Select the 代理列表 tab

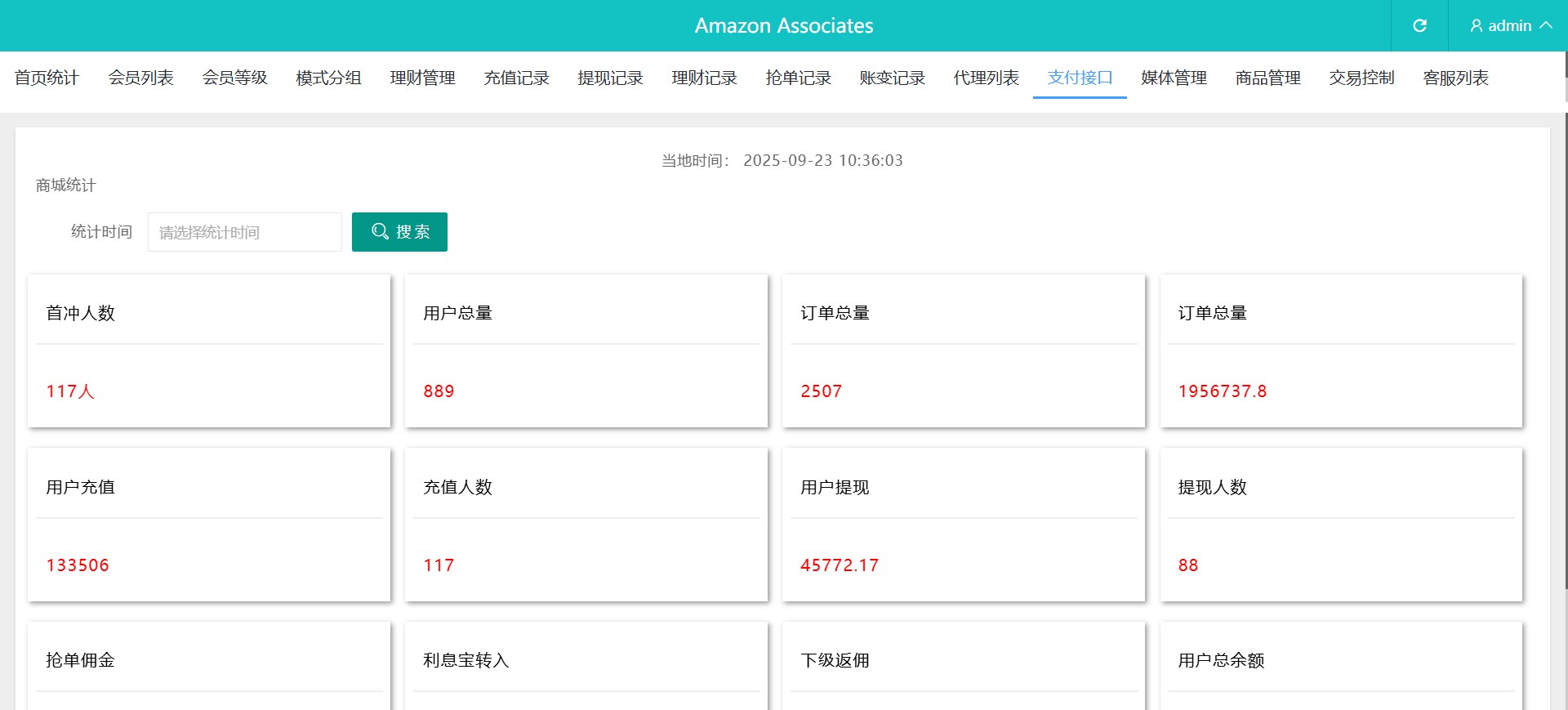(986, 78)
